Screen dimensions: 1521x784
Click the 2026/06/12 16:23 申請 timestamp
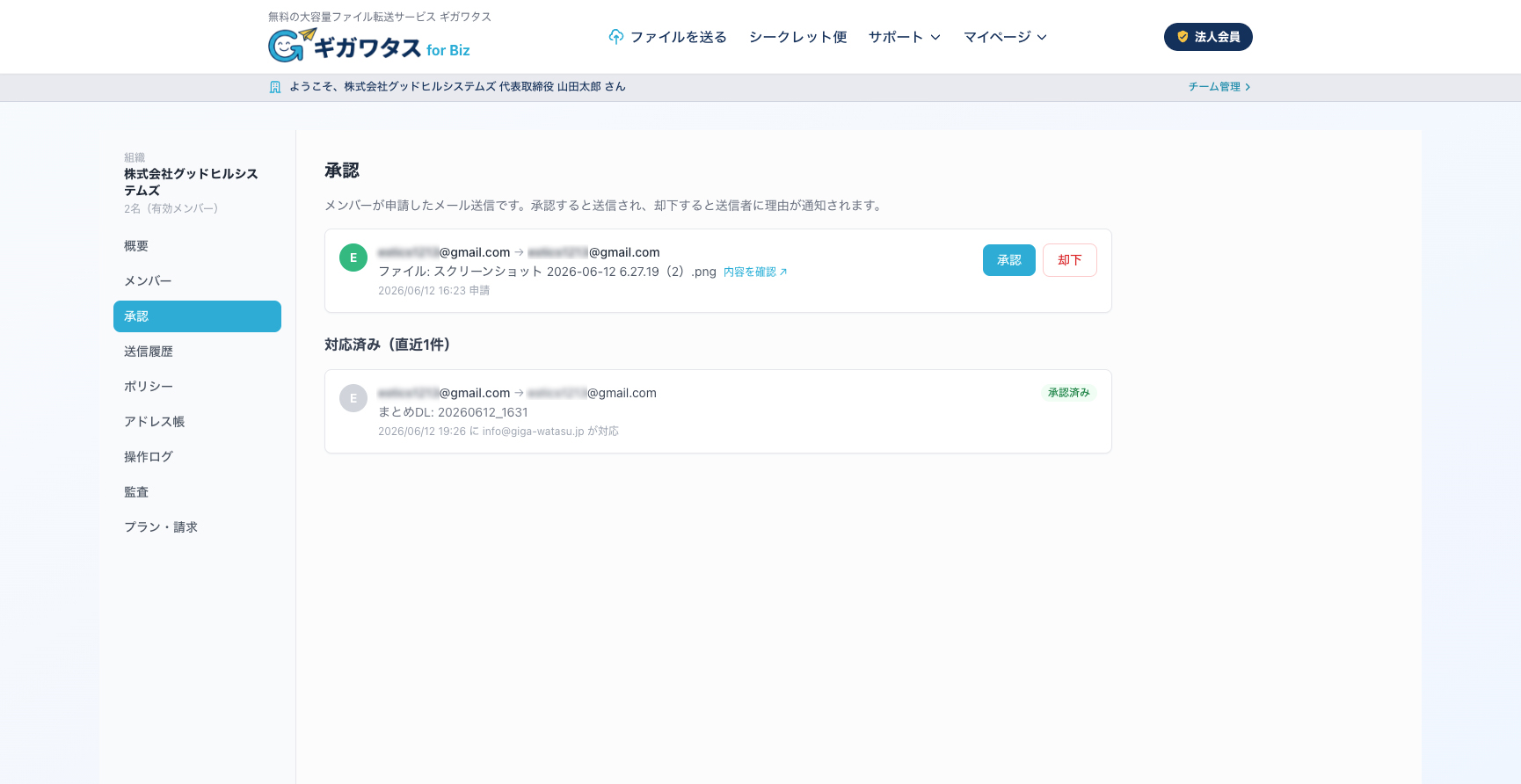(433, 291)
